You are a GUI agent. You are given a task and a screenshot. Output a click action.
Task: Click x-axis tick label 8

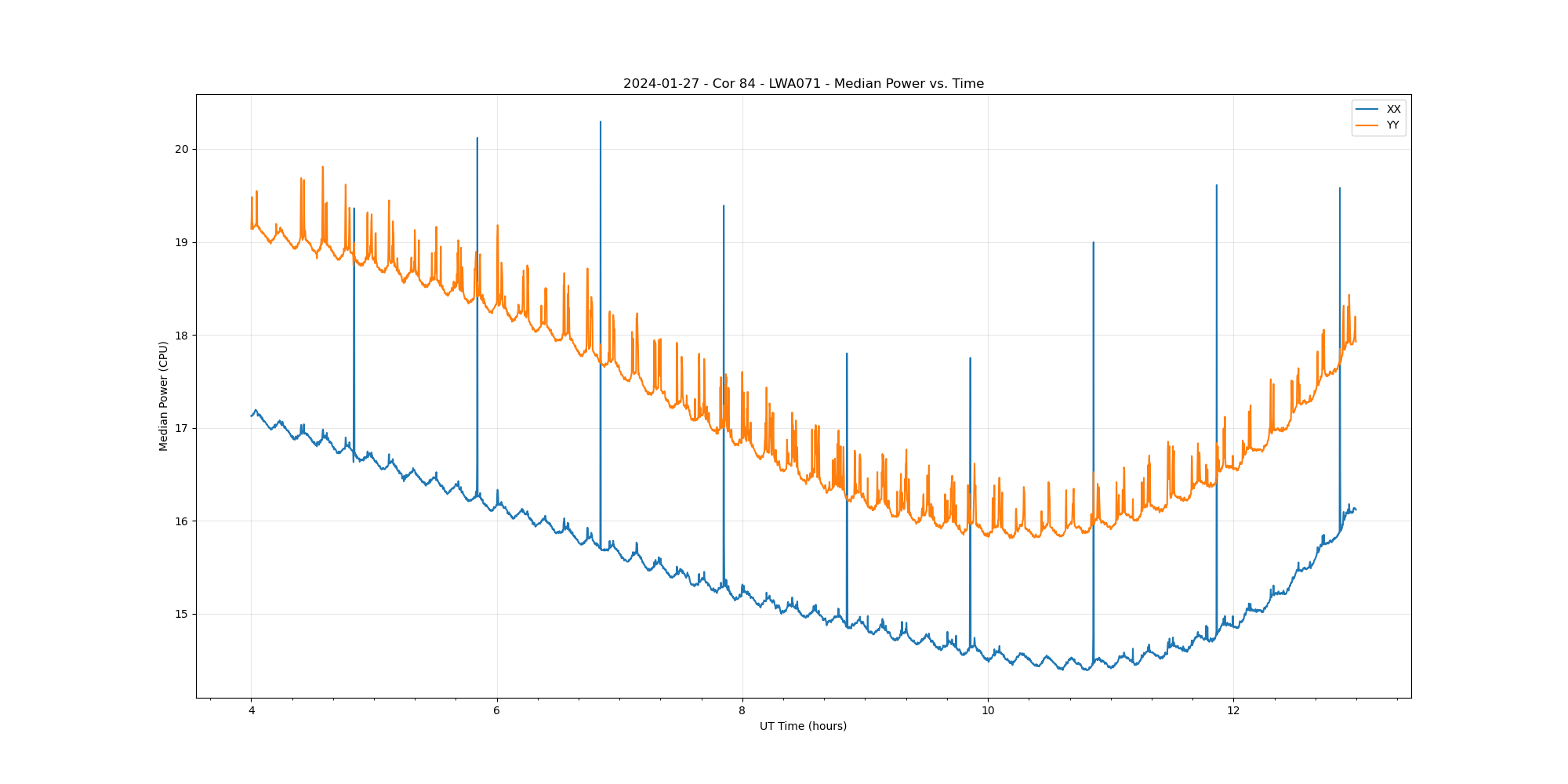(x=742, y=711)
